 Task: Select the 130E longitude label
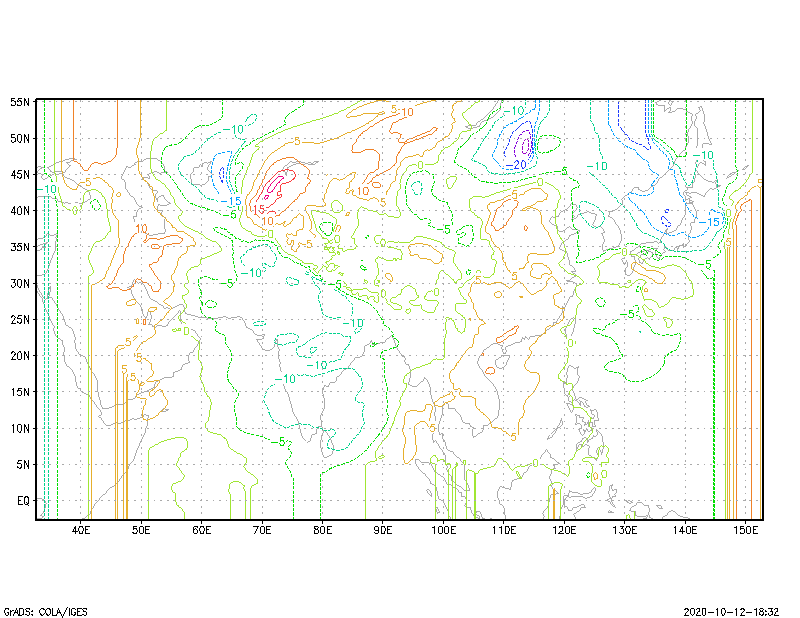click(625, 530)
